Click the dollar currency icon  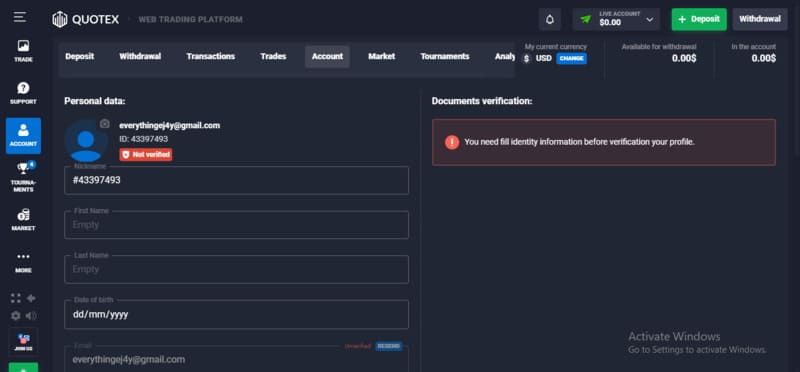pos(527,59)
